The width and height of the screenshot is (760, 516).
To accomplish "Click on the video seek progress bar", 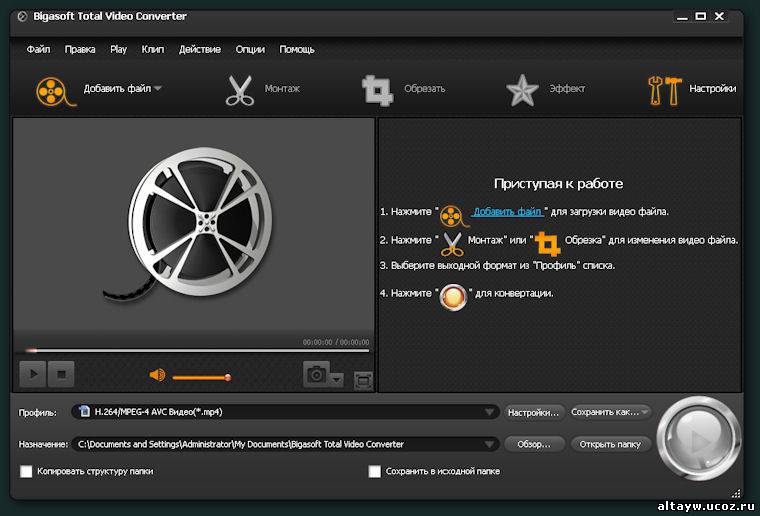I will (x=196, y=350).
